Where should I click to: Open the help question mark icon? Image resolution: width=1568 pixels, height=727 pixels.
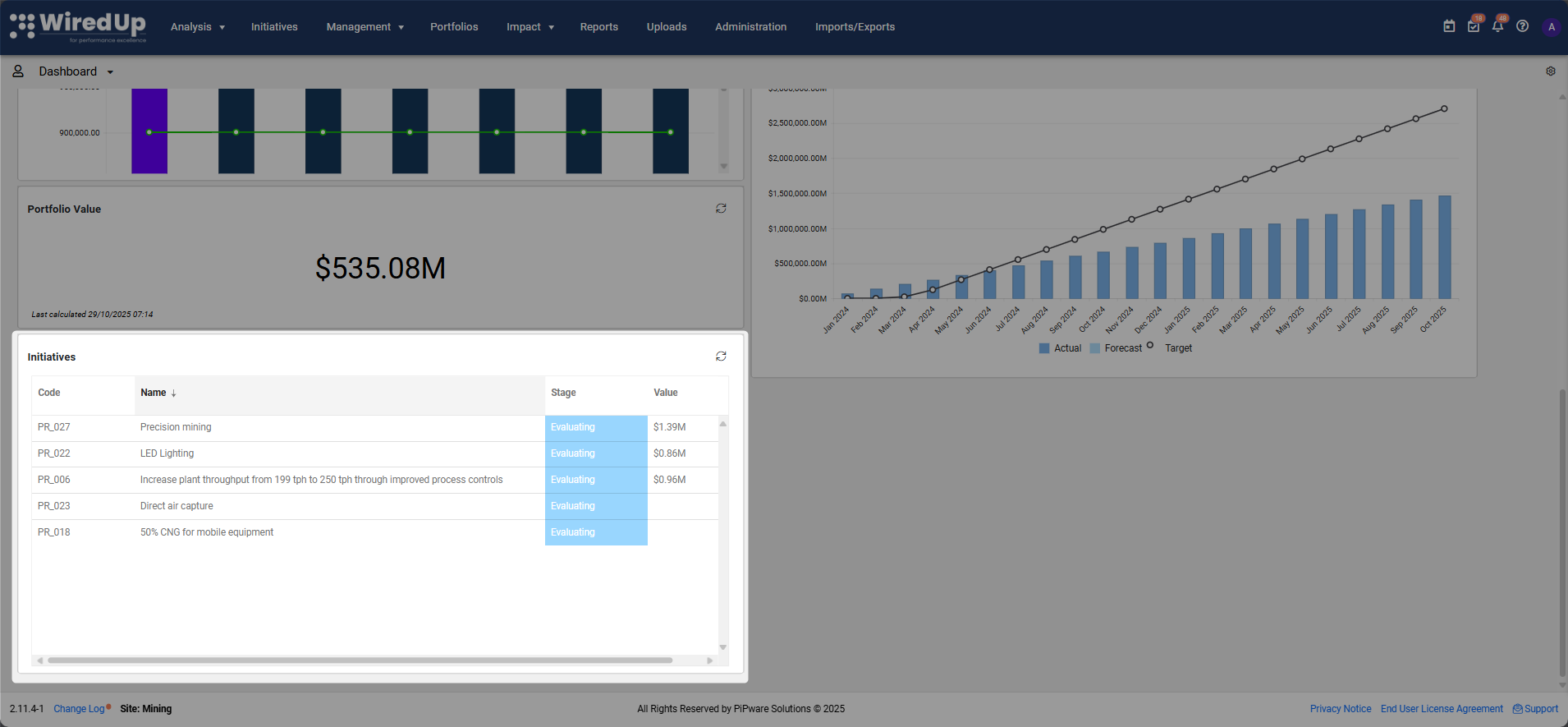(x=1522, y=26)
